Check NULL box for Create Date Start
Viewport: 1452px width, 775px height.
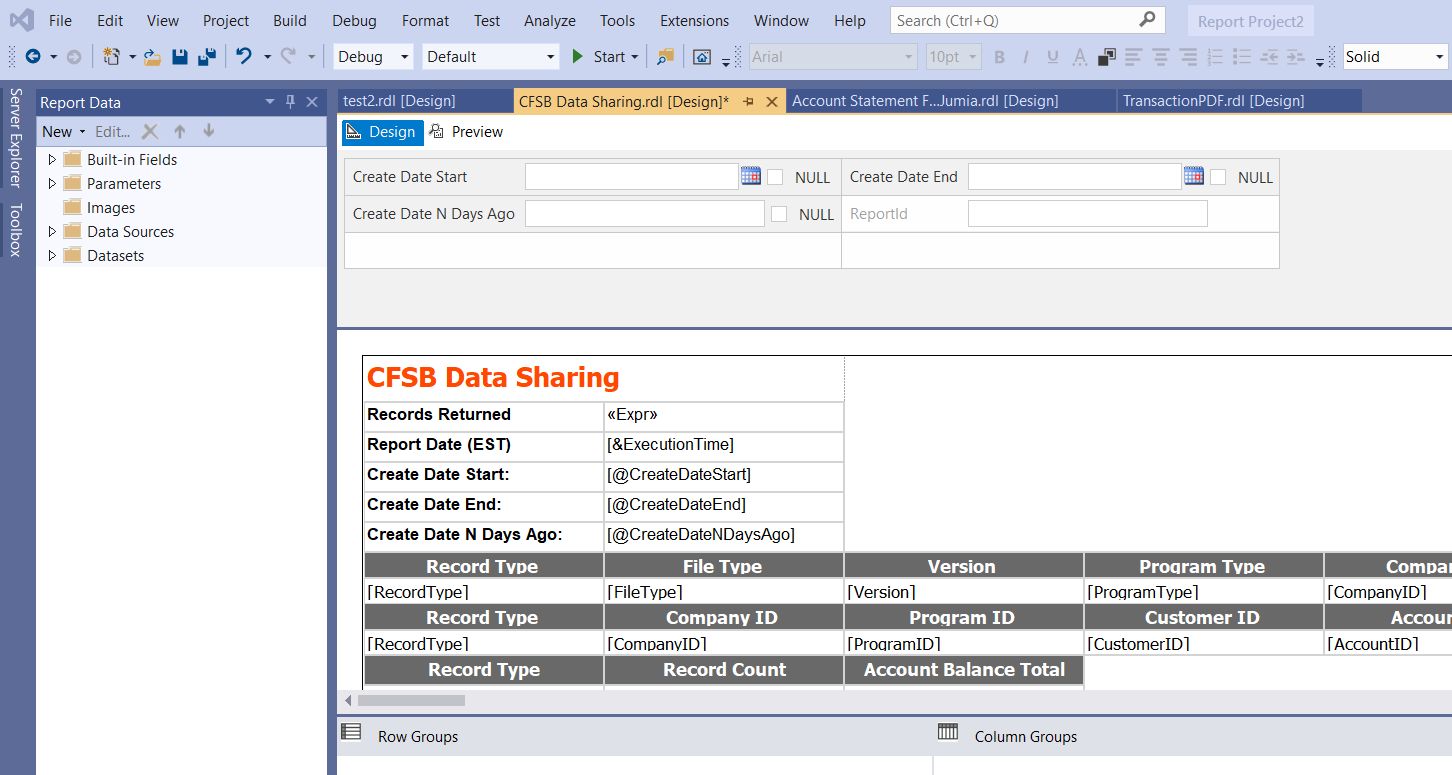point(775,177)
